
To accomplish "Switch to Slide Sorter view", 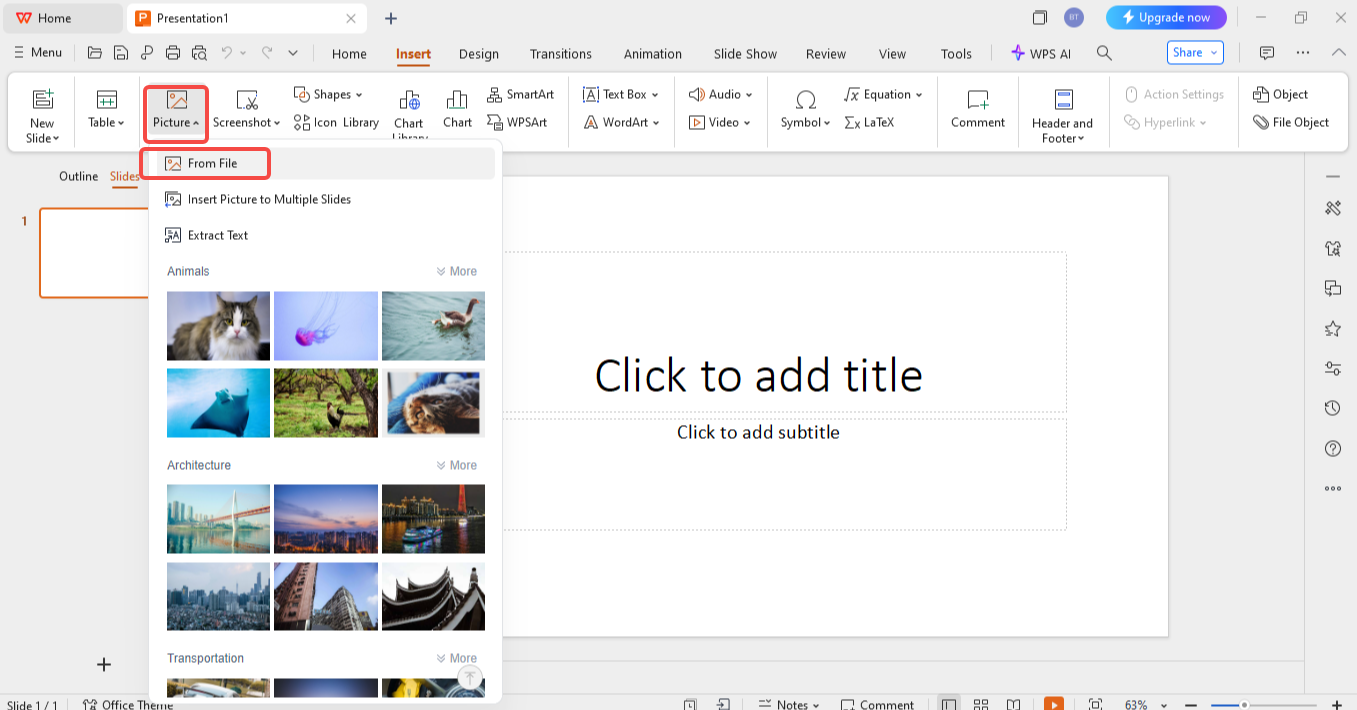I will coord(981,704).
